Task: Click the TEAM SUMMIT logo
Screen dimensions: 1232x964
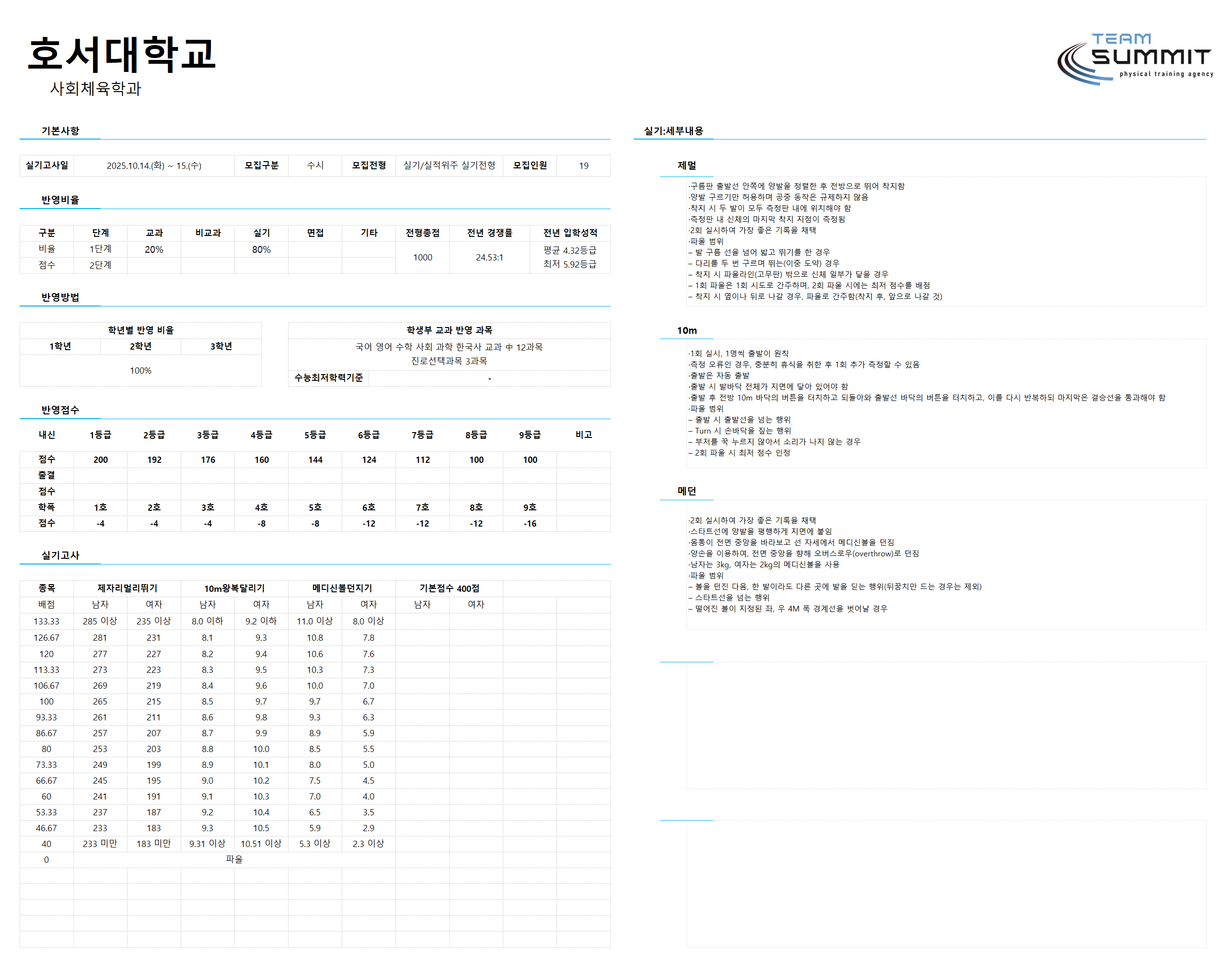Action: coord(1134,59)
